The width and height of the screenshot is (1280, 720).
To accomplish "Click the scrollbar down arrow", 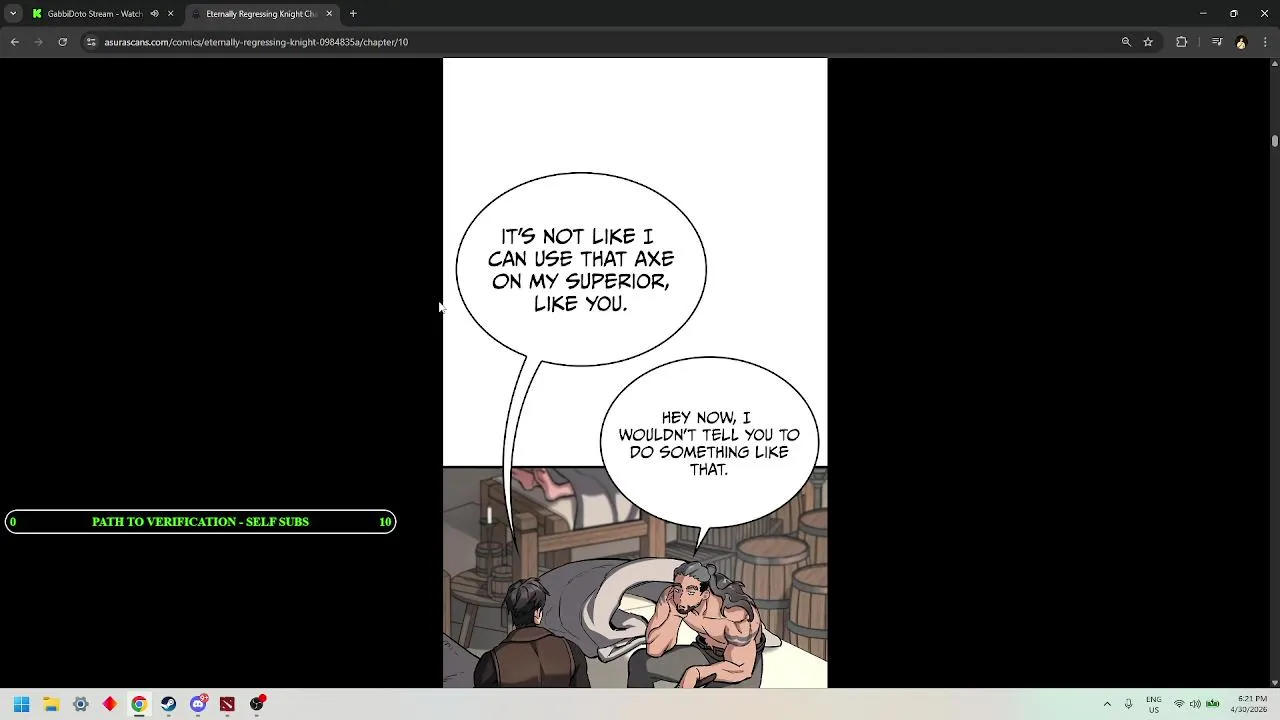I will click(x=1275, y=683).
